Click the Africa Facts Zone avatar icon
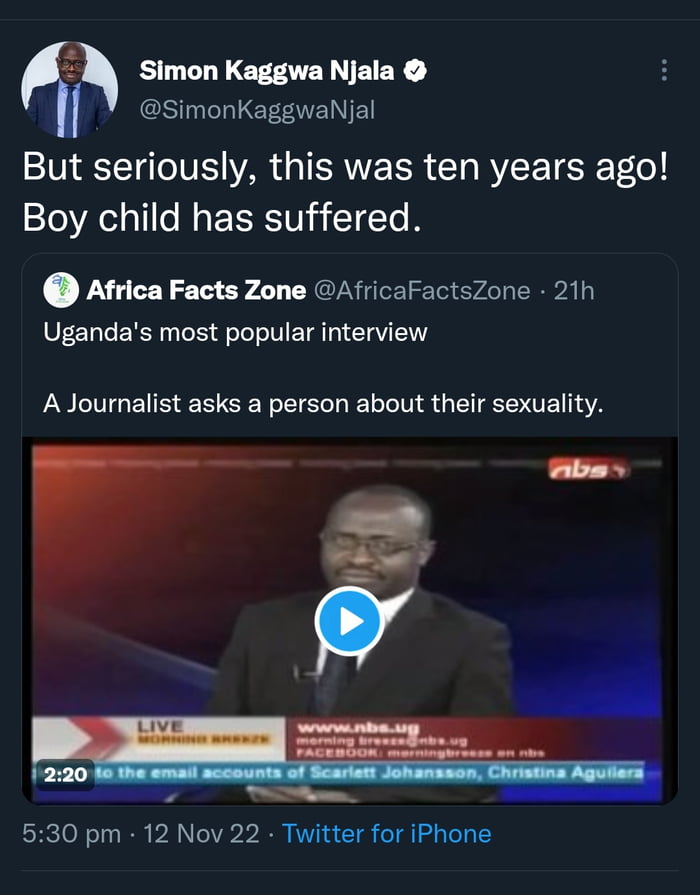700x895 pixels. [61, 290]
